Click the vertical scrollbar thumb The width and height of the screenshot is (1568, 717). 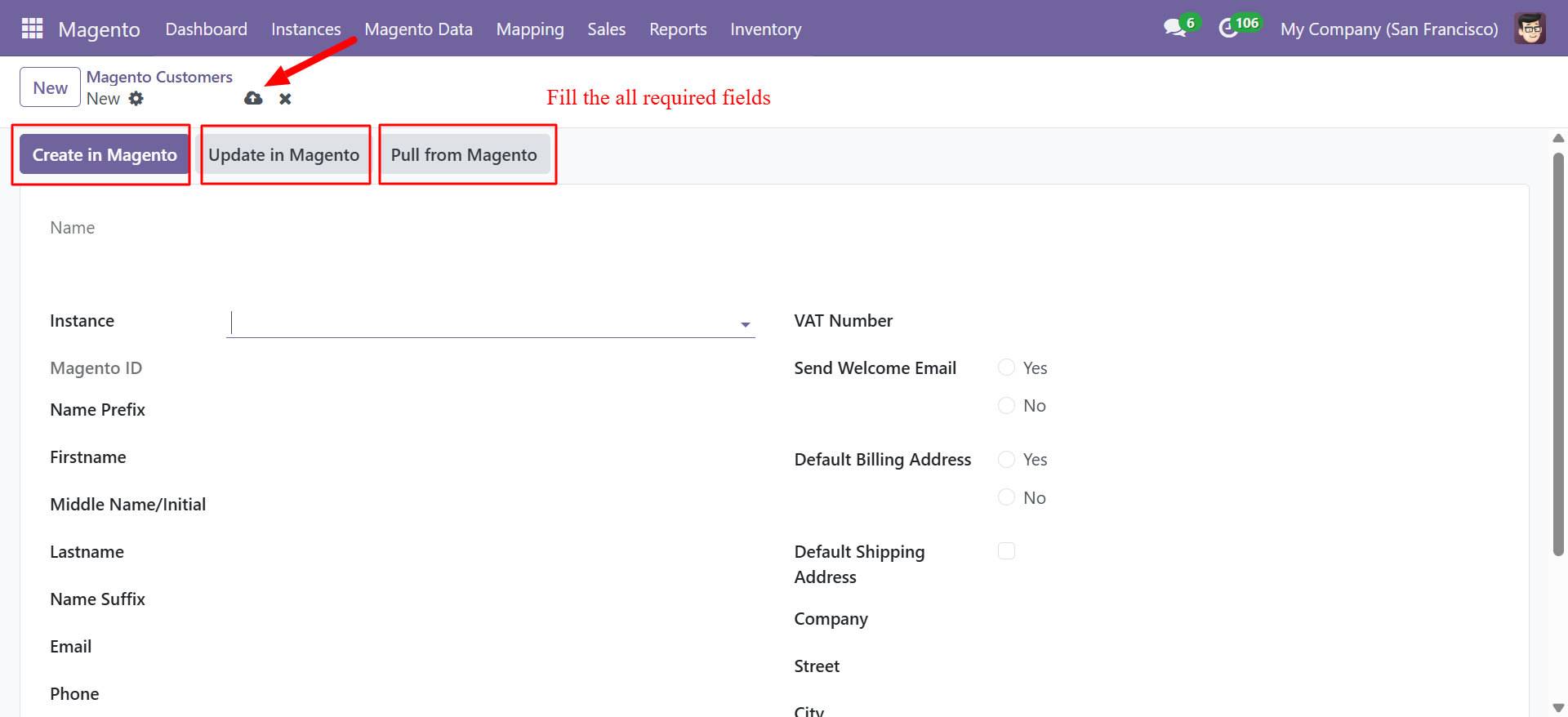click(1558, 354)
